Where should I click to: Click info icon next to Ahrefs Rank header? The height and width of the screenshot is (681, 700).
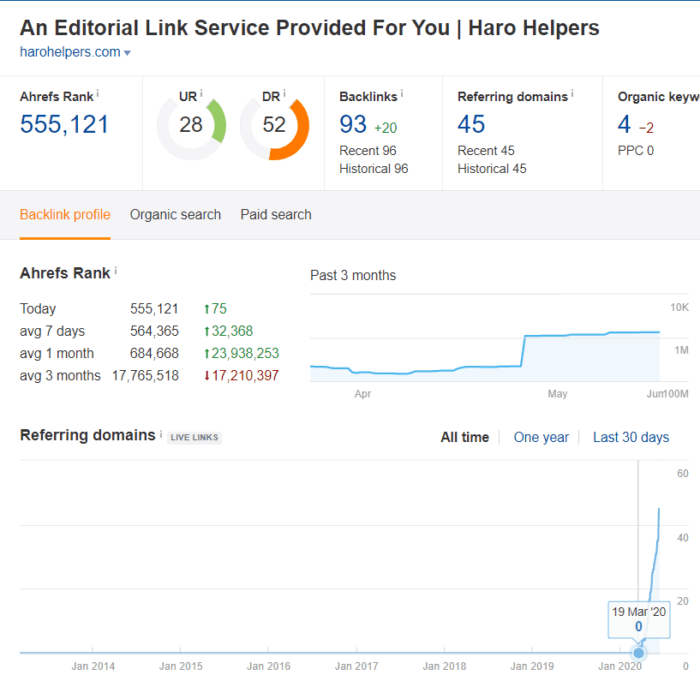point(98,93)
